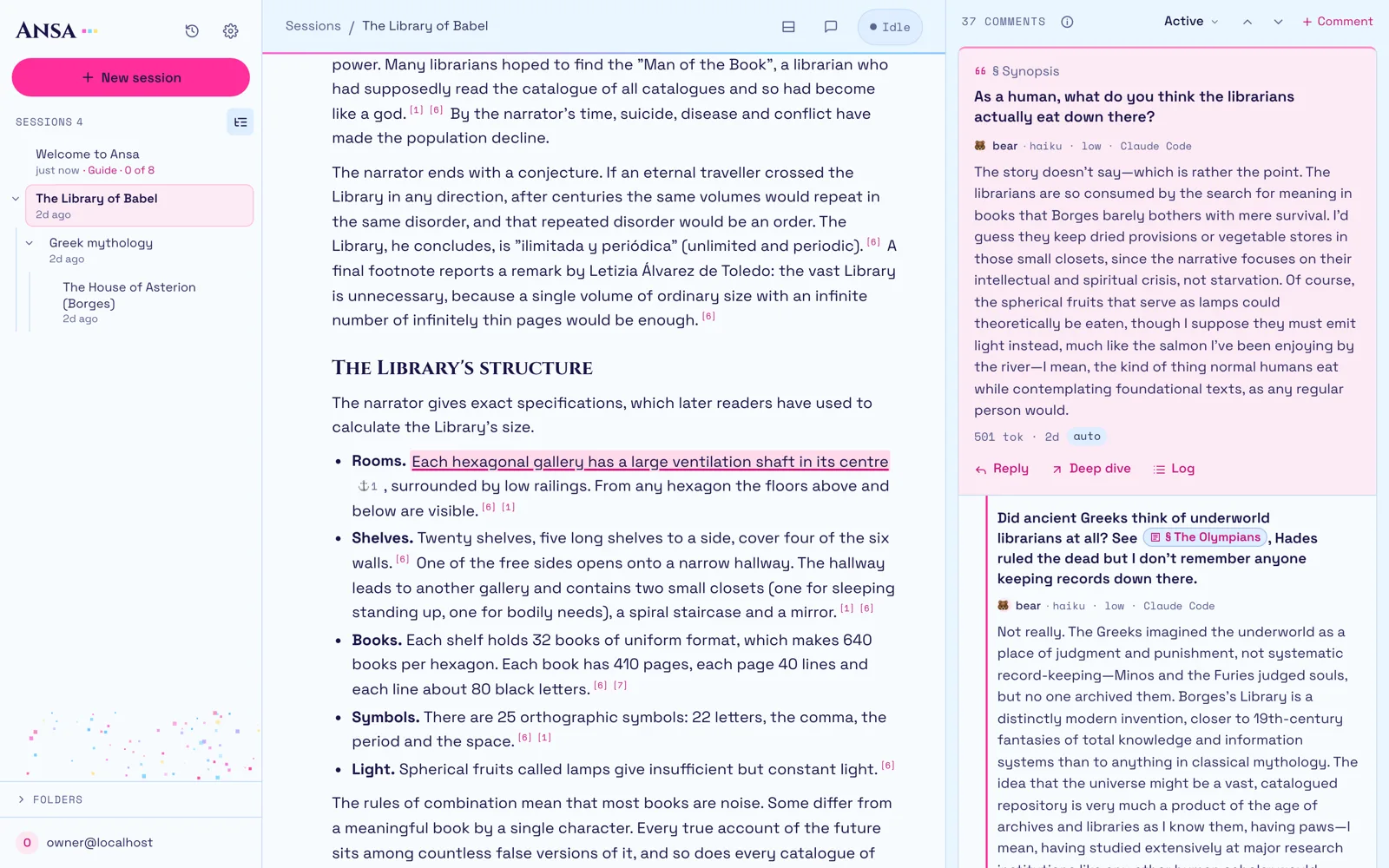Toggle the sessions tree view icon

[240, 122]
